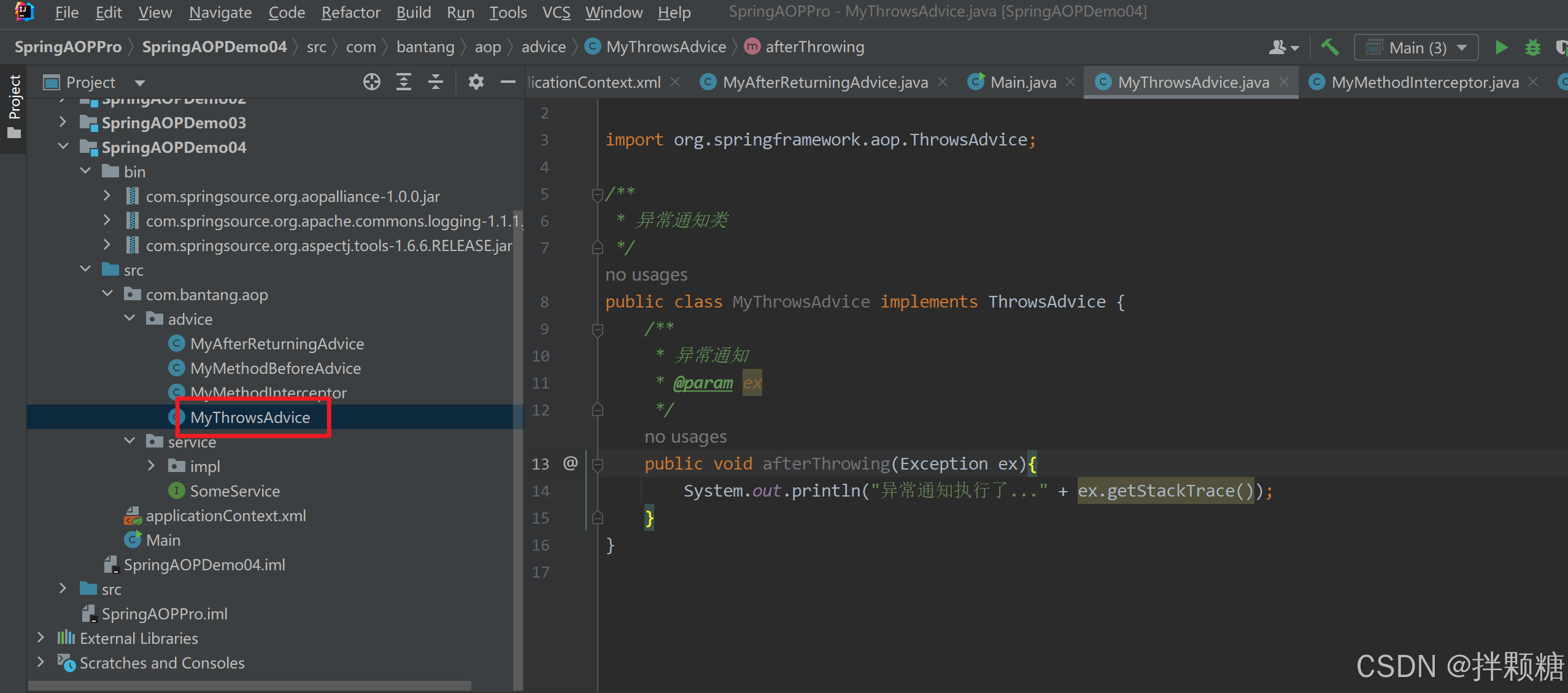Image resolution: width=1568 pixels, height=693 pixels.
Task: Fold the afterThrowing method at line 13
Action: (x=597, y=465)
